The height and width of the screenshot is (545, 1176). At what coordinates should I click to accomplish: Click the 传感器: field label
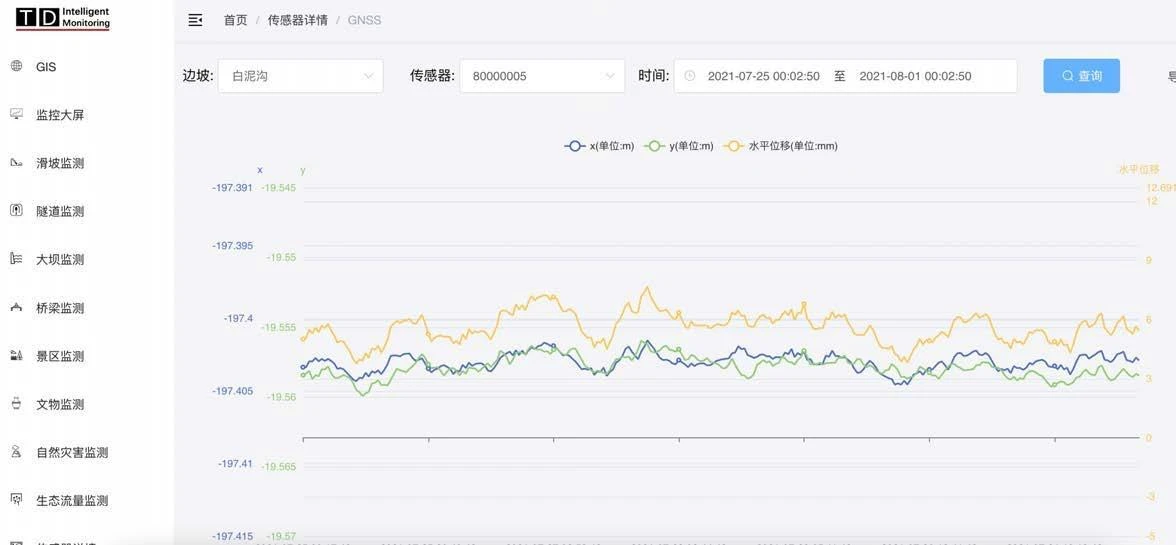click(x=433, y=76)
